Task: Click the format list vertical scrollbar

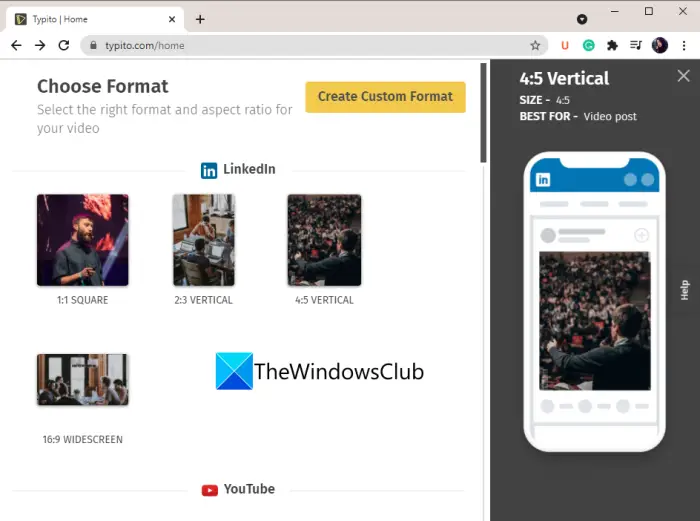Action: pyautogui.click(x=483, y=113)
